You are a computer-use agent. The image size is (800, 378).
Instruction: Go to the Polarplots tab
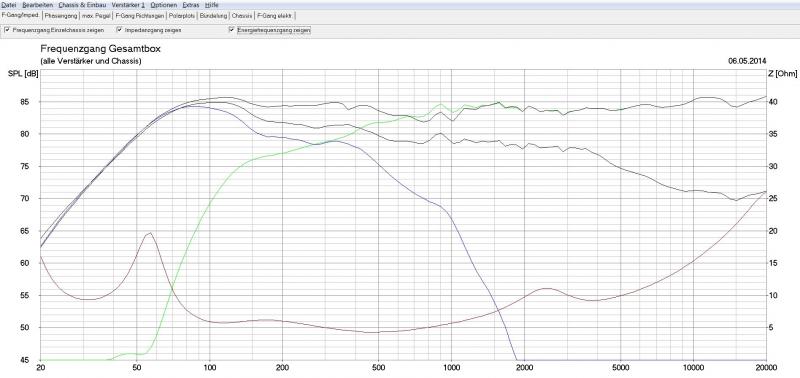pos(183,16)
